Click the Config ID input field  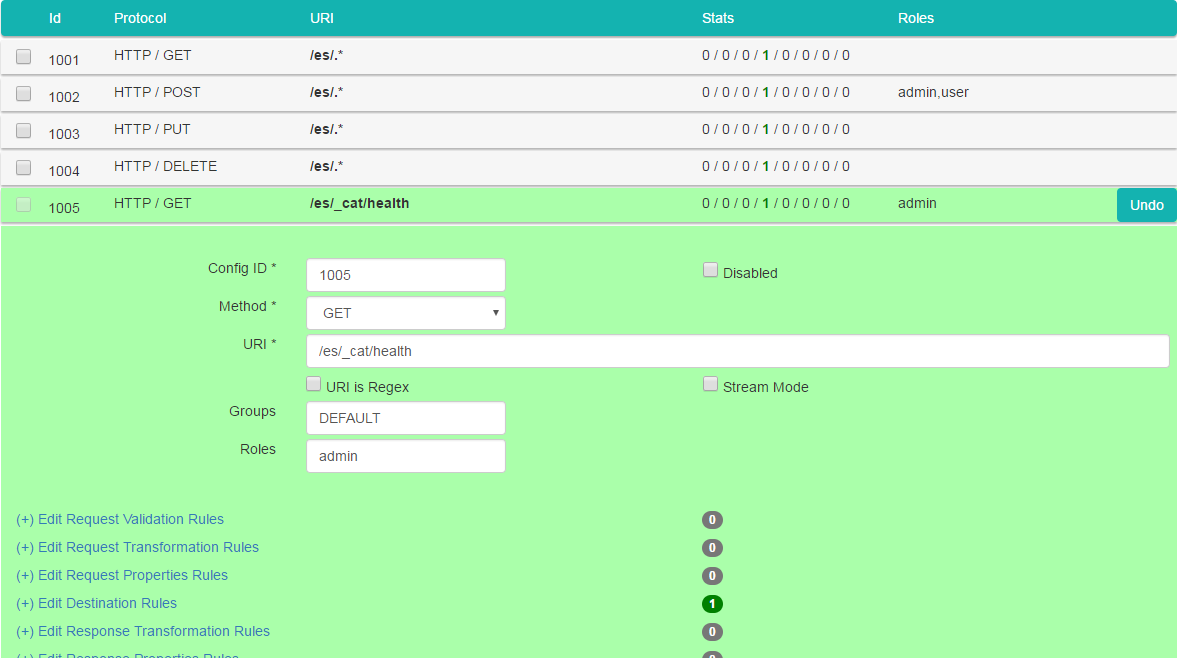pos(405,275)
